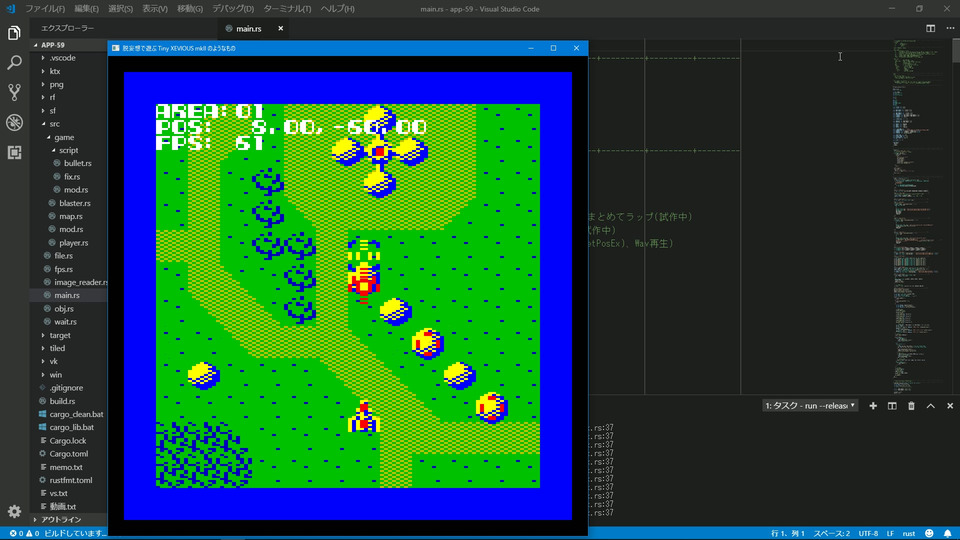The image size is (960, 540).
Task: Expand the アウトライン outline section
Action: pyautogui.click(x=61, y=519)
